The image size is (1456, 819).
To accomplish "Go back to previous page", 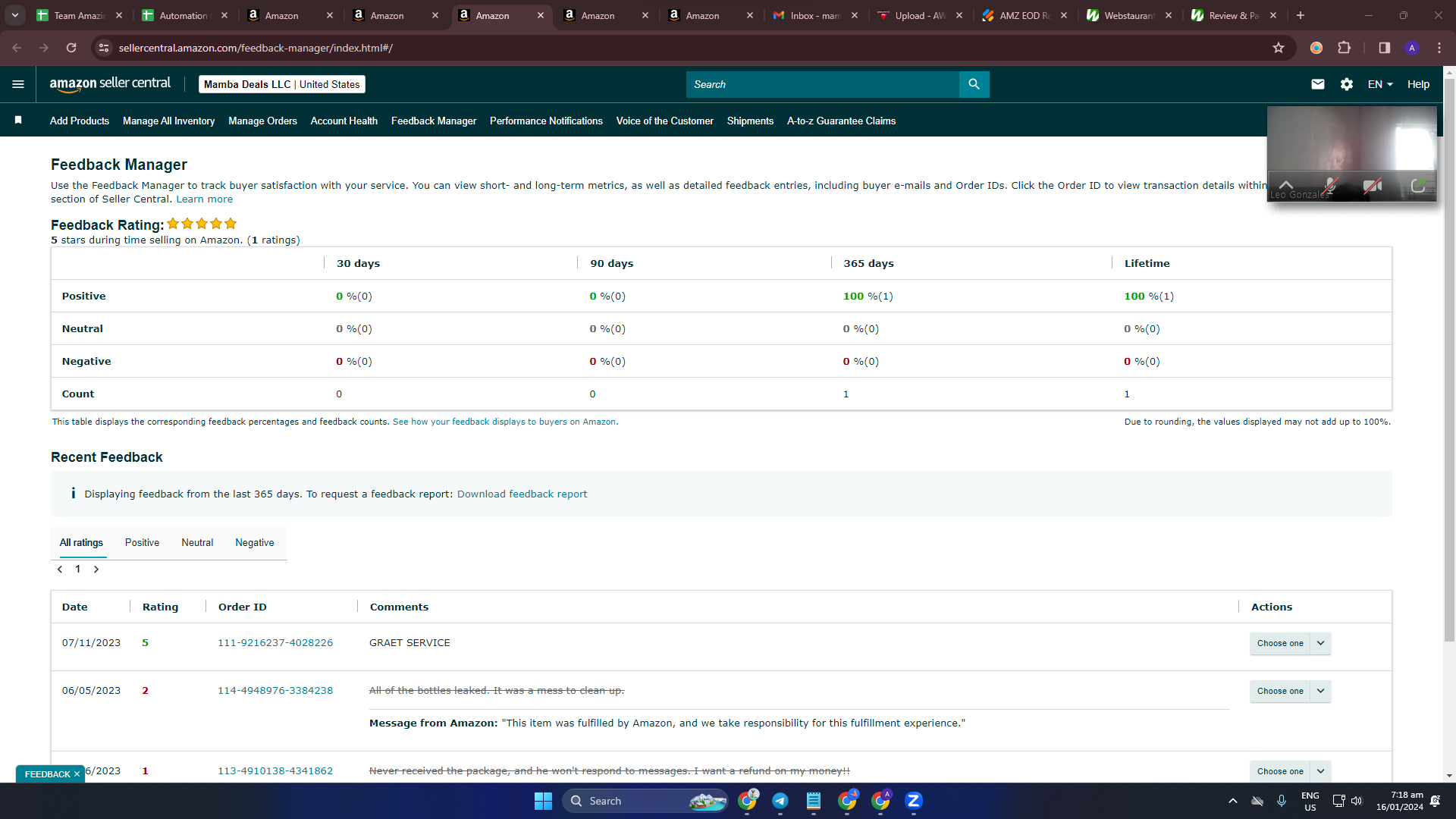I will click(x=17, y=48).
